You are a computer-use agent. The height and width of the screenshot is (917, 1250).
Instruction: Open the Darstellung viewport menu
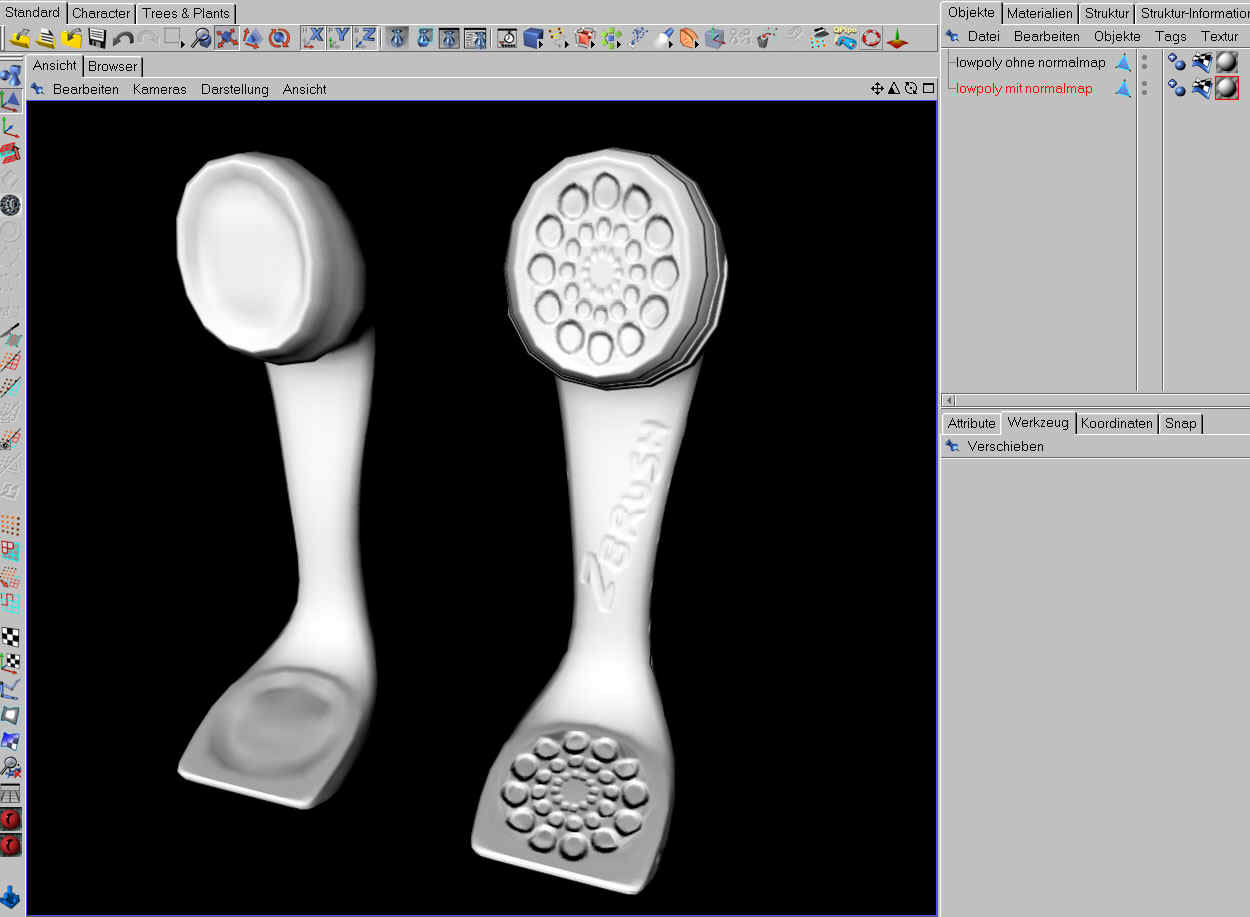[x=234, y=89]
